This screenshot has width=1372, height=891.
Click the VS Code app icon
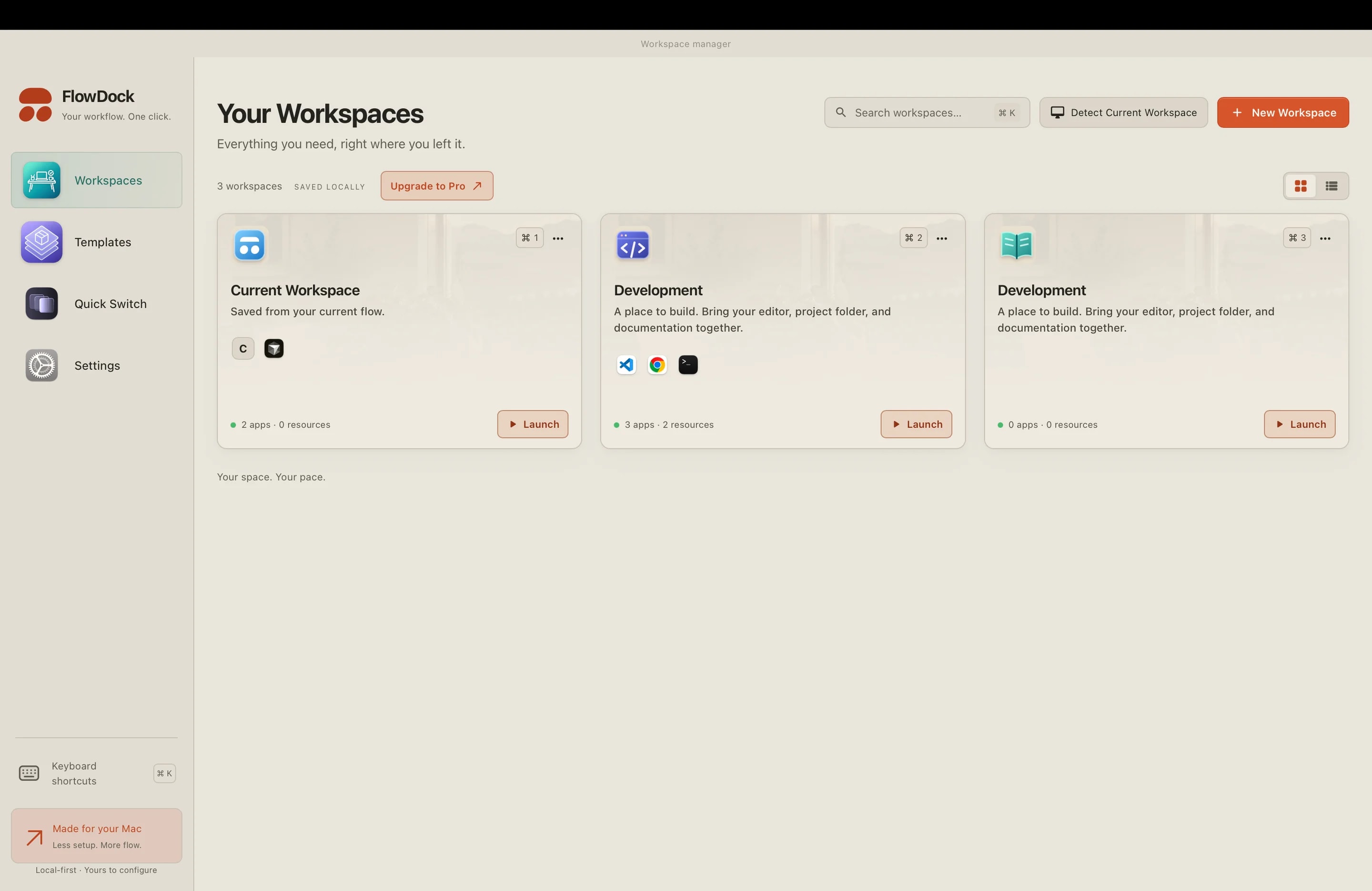tap(626, 365)
